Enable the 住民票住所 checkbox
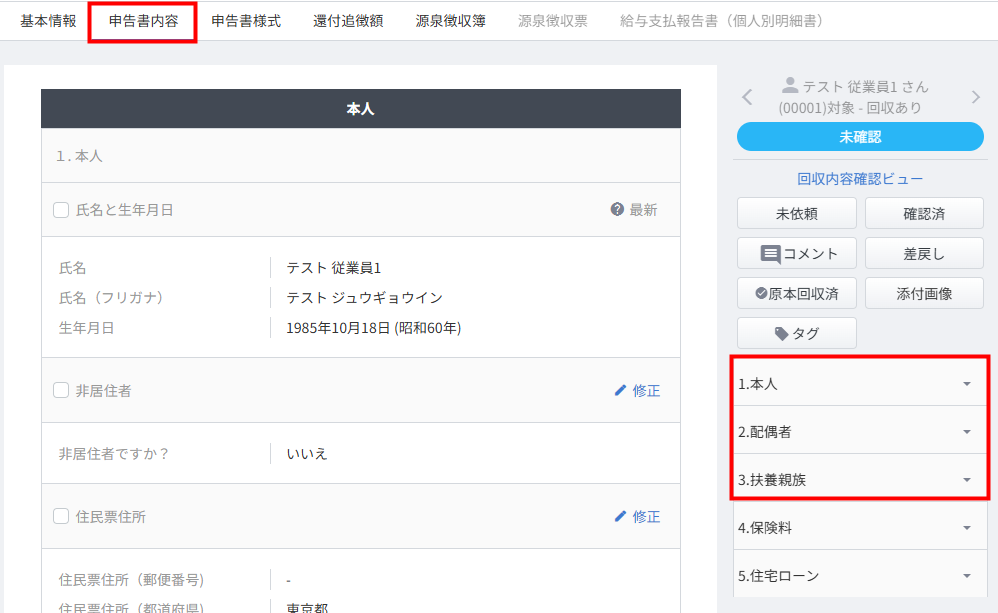Viewport: 998px width, 613px height. click(61, 517)
